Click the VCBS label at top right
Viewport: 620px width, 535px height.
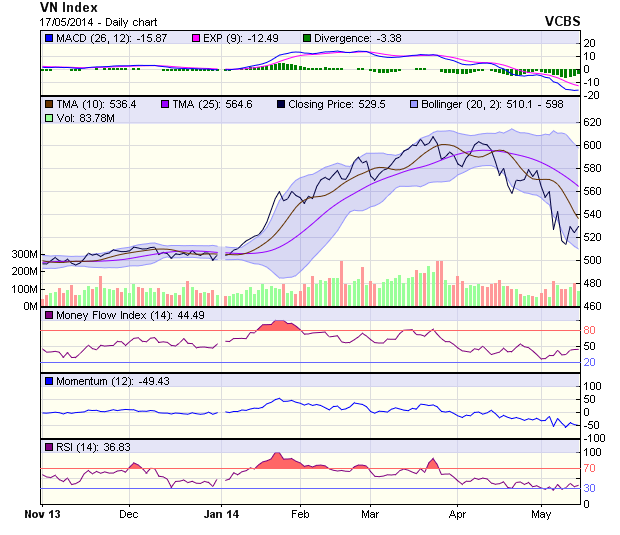point(565,21)
